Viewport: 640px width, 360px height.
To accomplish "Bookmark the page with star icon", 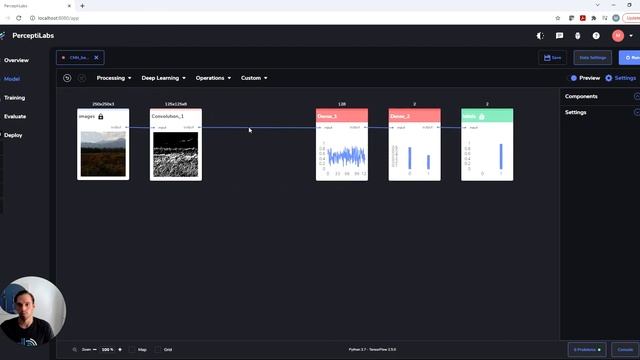I will (558, 18).
